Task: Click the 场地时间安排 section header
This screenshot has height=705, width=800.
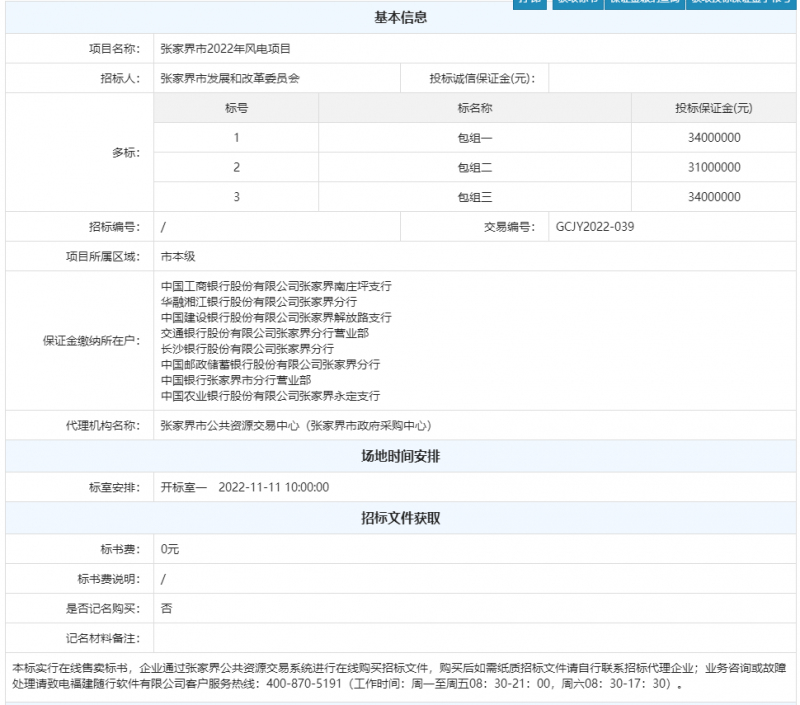Action: 400,458
